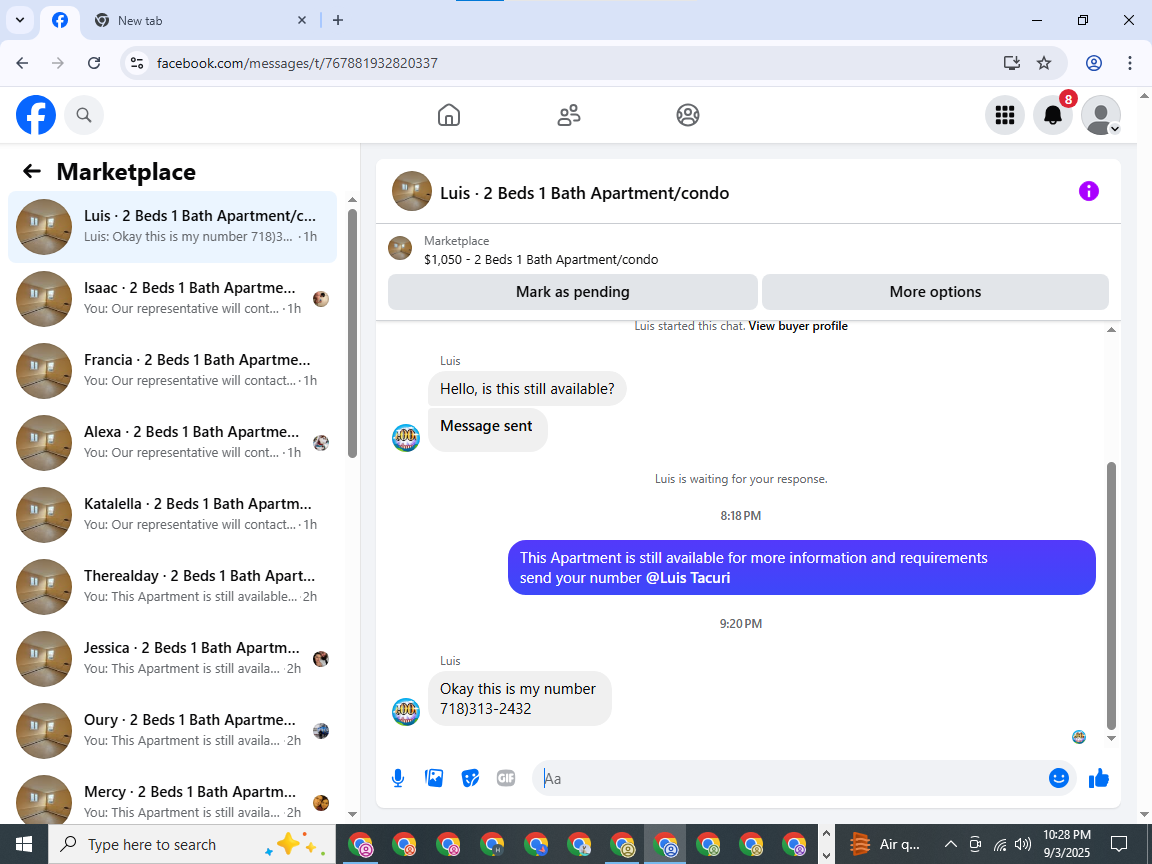Click the 'Okay this is my number' message
This screenshot has width=1152, height=864.
point(519,699)
